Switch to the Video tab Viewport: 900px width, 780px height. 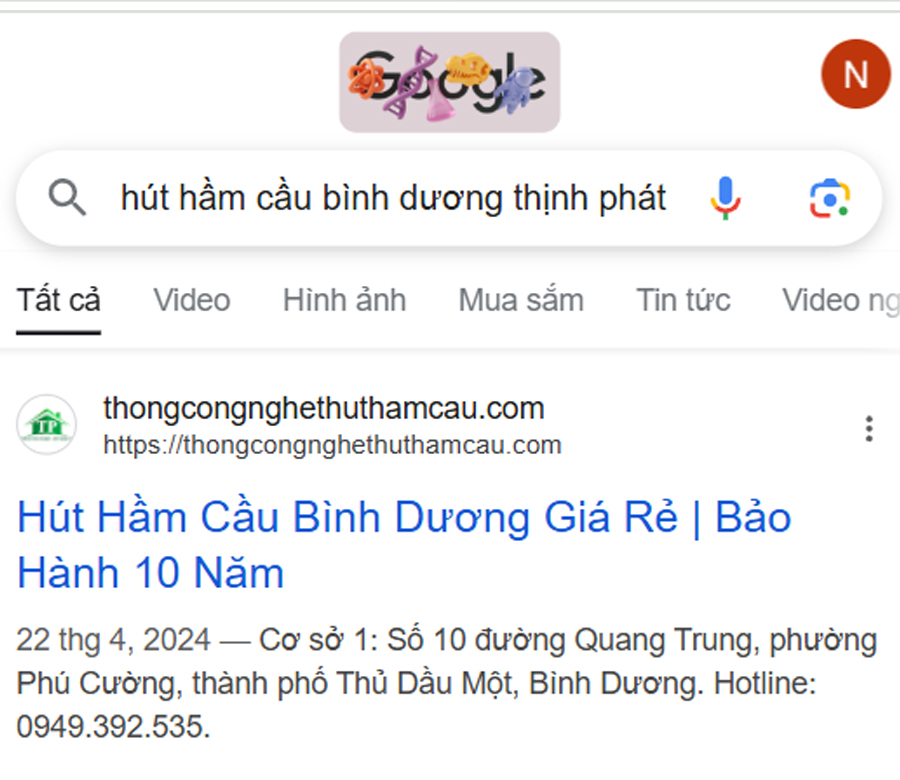click(192, 300)
